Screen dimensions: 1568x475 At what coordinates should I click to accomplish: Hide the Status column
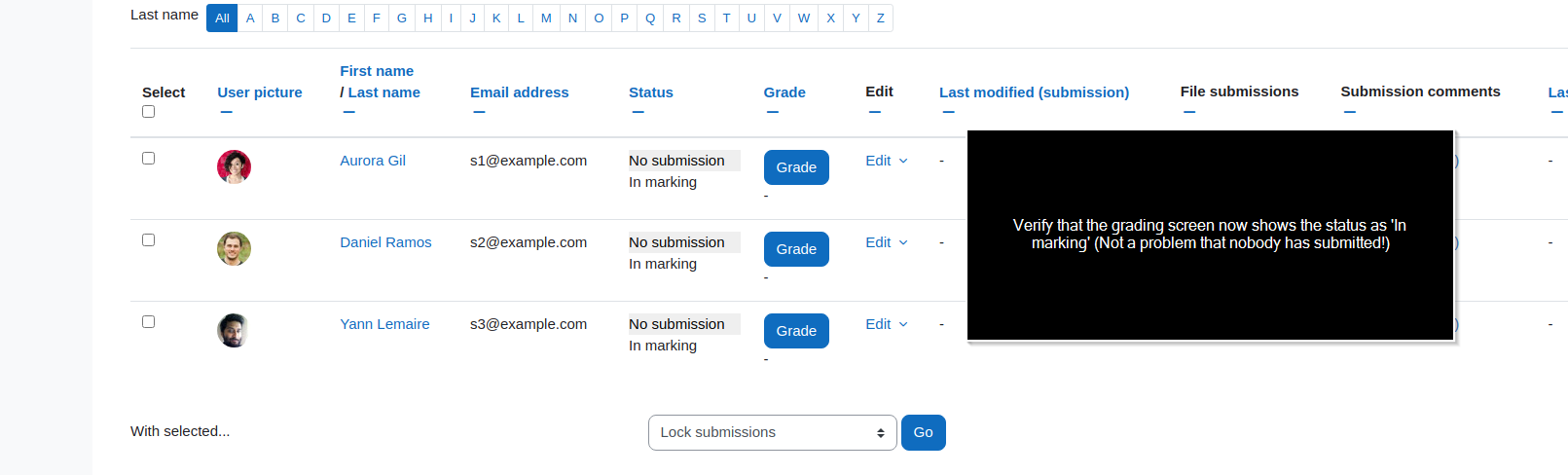click(x=638, y=112)
